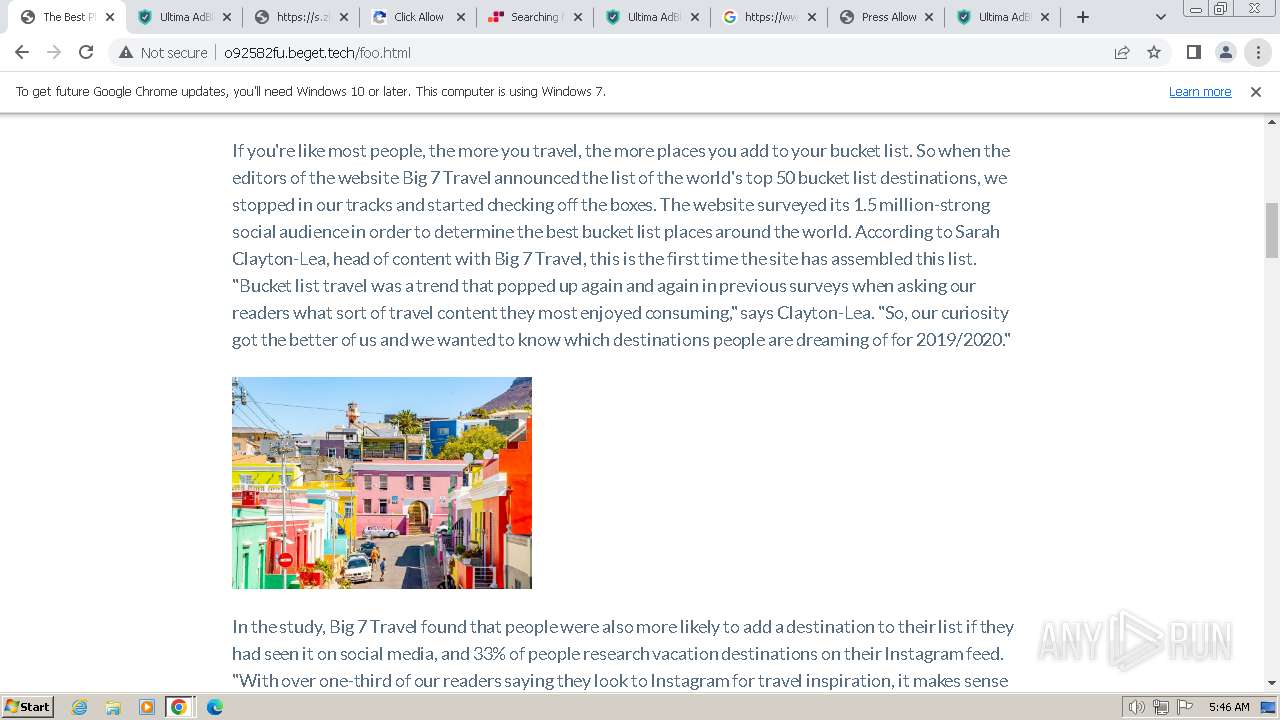Click the address bar URL
This screenshot has width=1280, height=720.
tap(317, 53)
